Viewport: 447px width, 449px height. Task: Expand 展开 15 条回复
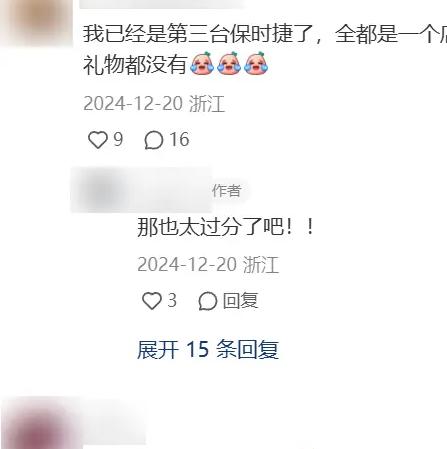(208, 350)
